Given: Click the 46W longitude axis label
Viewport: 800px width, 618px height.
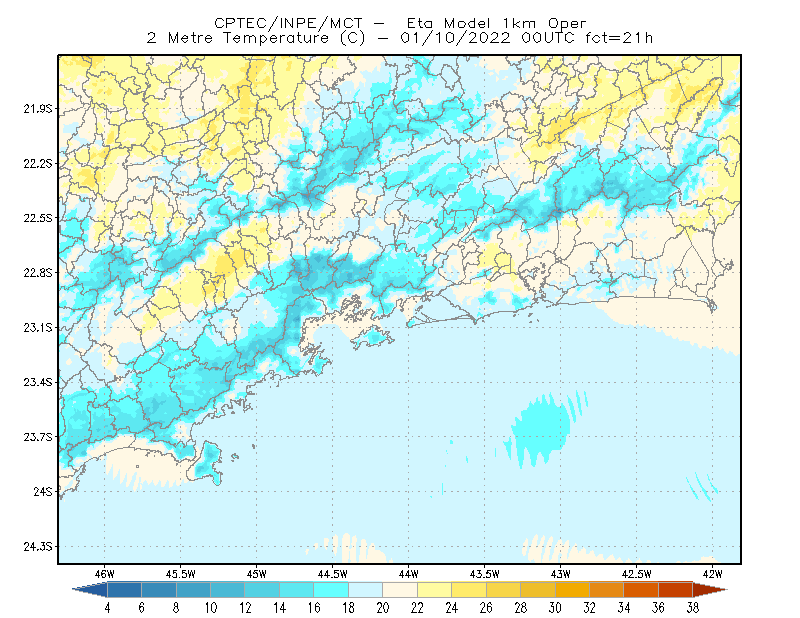Looking at the screenshot, I should [x=105, y=574].
